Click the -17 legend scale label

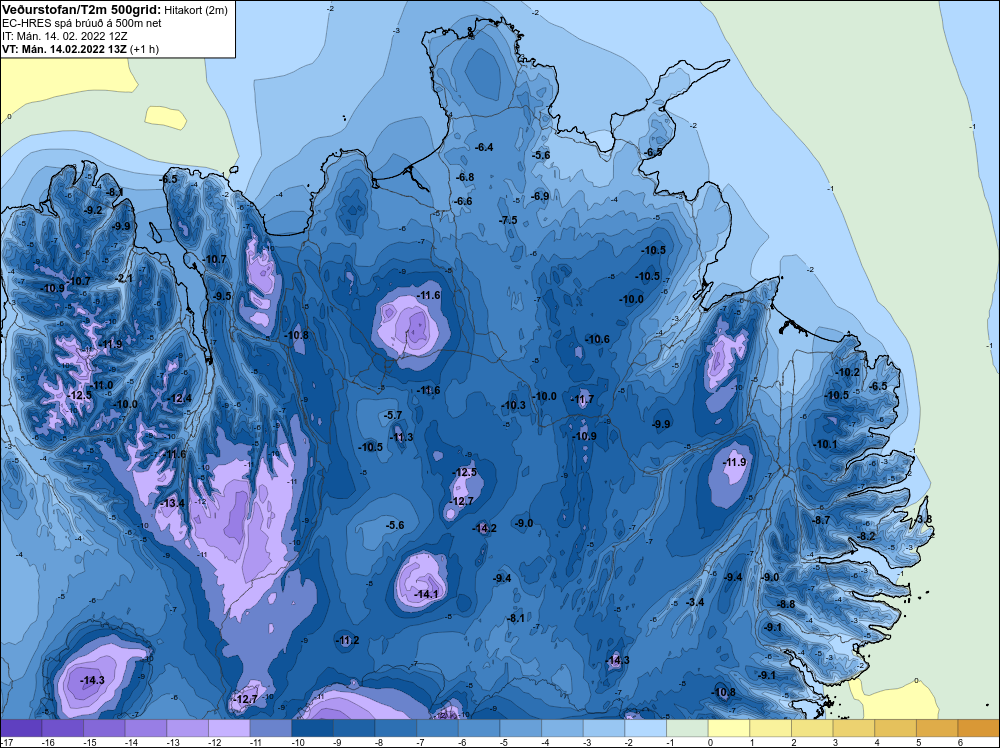[7, 742]
